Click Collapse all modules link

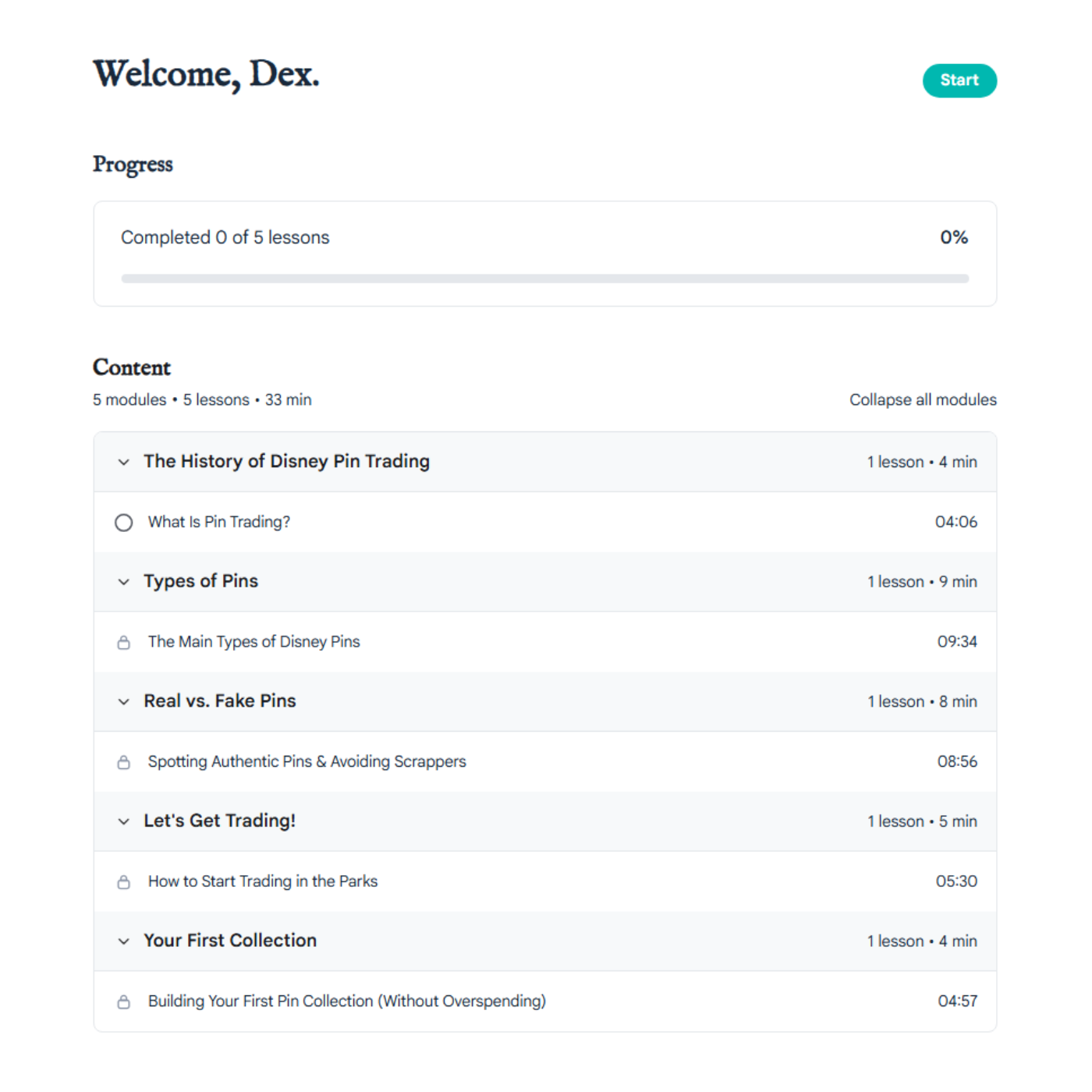923,399
